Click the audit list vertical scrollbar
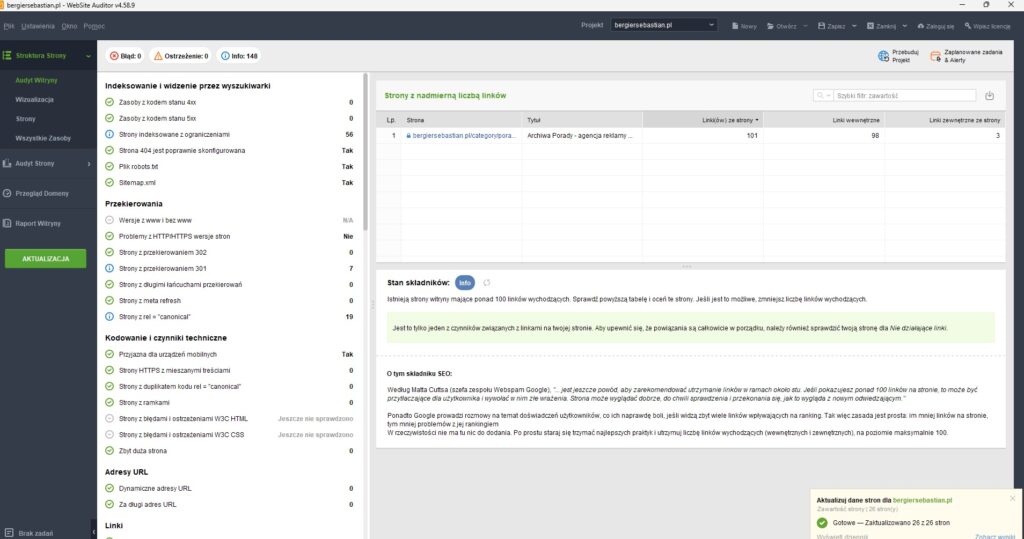 [366, 152]
